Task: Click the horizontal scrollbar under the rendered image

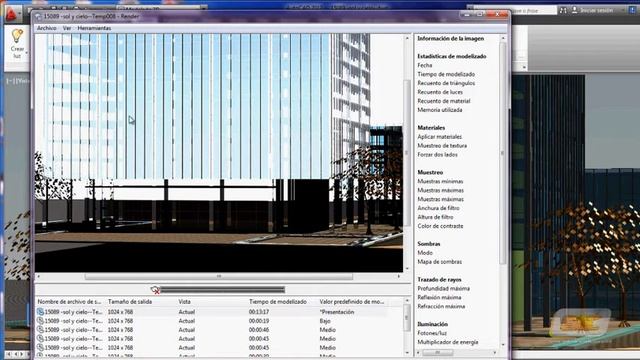Action: point(219,277)
